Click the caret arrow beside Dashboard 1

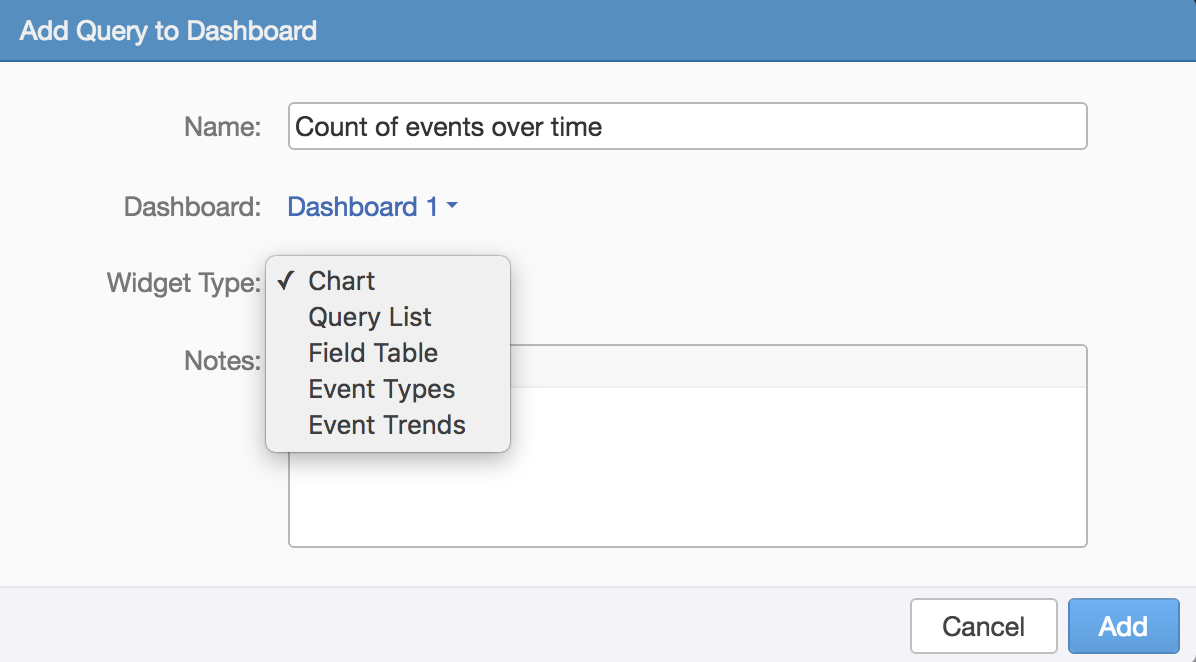[452, 207]
